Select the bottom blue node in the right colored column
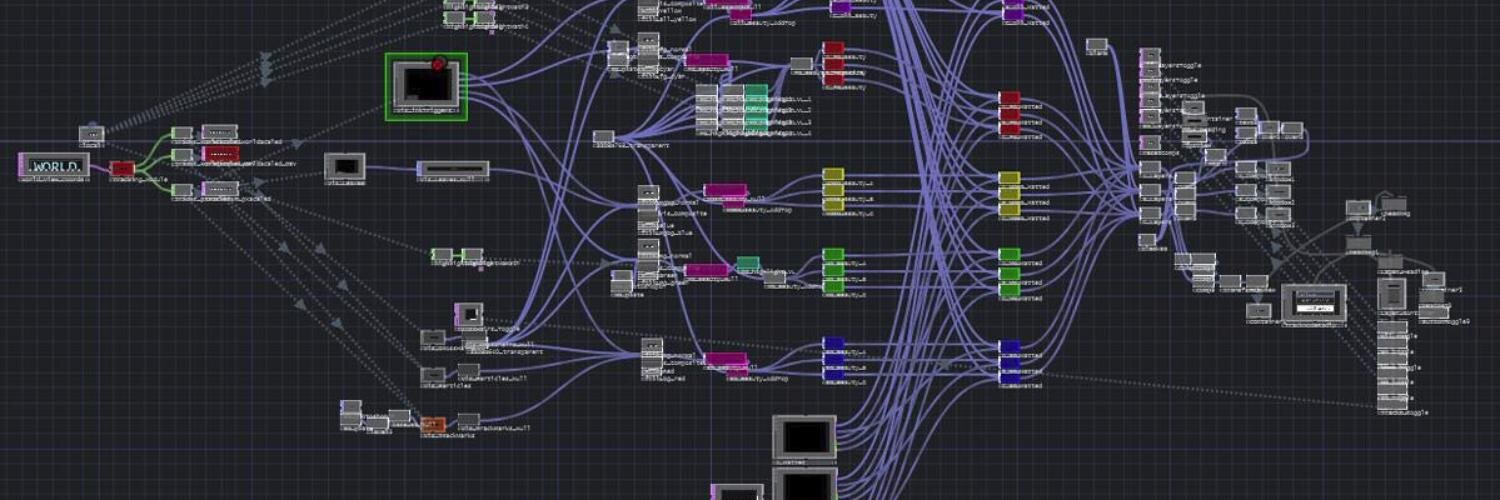This screenshot has height=500, width=1500. (1010, 377)
